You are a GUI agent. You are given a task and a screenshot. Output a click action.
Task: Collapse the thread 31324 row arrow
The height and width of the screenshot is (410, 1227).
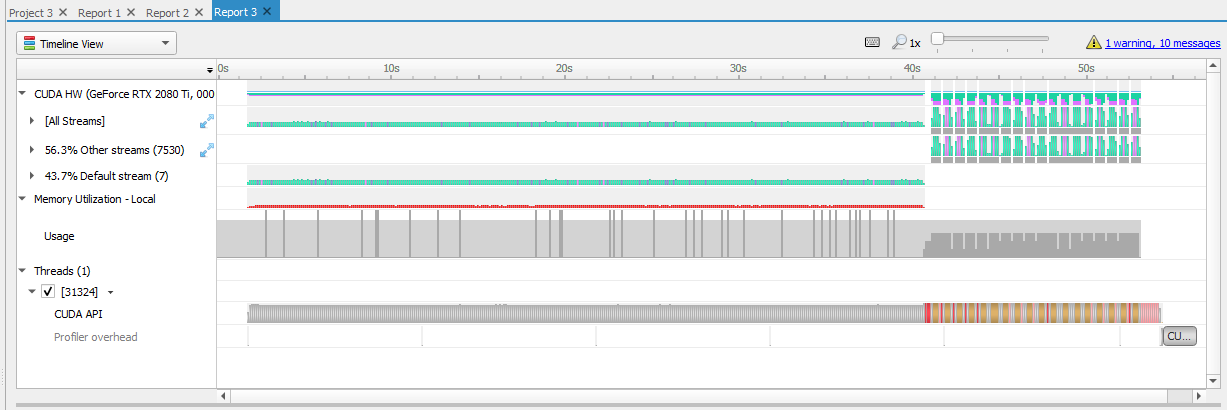click(x=32, y=292)
